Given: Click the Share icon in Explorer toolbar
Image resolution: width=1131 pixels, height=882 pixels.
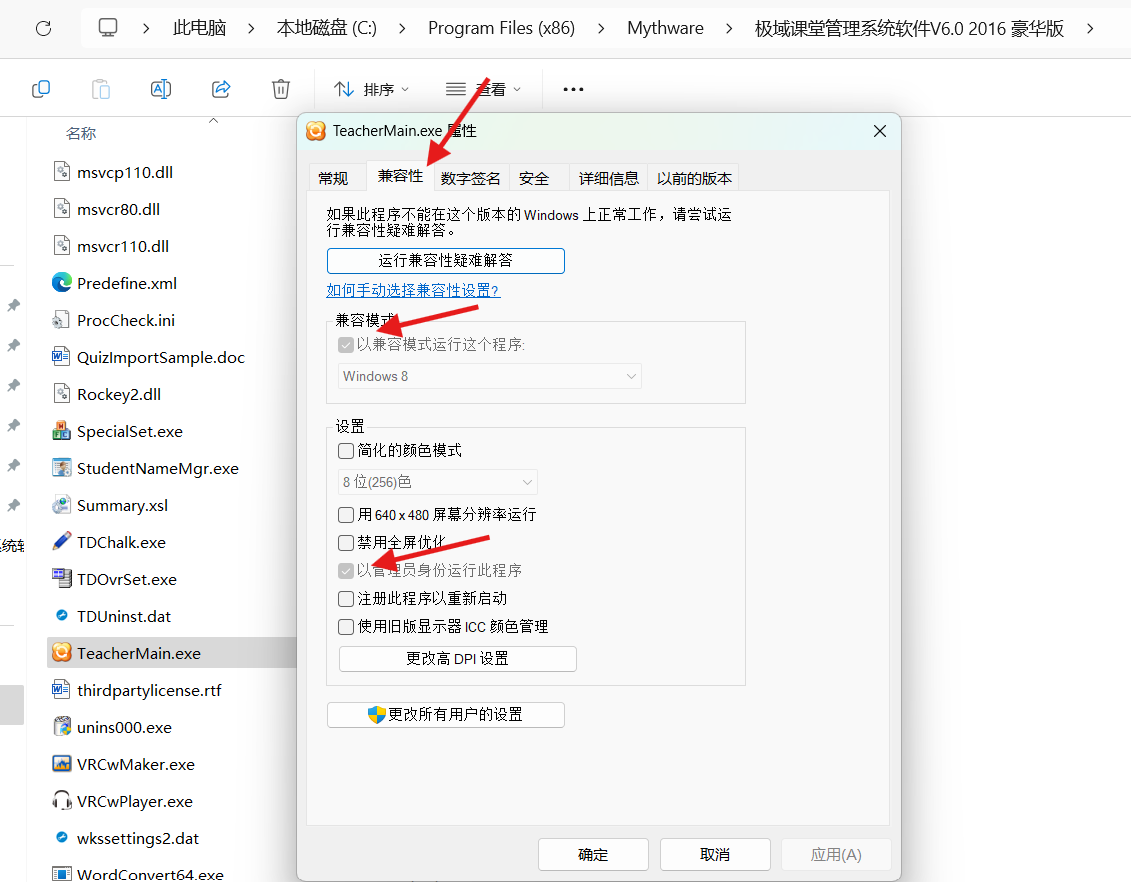Looking at the screenshot, I should pyautogui.click(x=221, y=89).
